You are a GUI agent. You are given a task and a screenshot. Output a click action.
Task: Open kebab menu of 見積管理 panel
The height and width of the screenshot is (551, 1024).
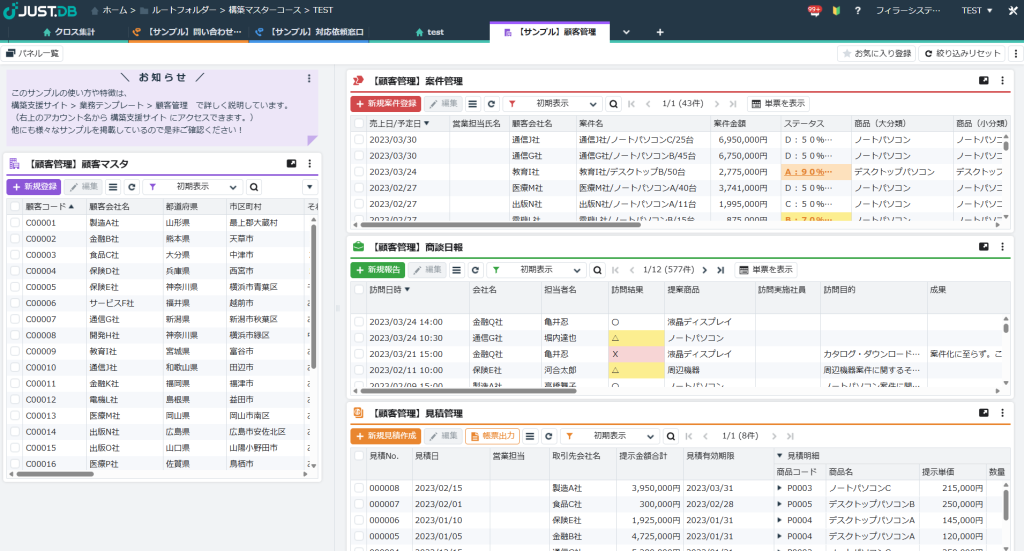(x=1002, y=413)
